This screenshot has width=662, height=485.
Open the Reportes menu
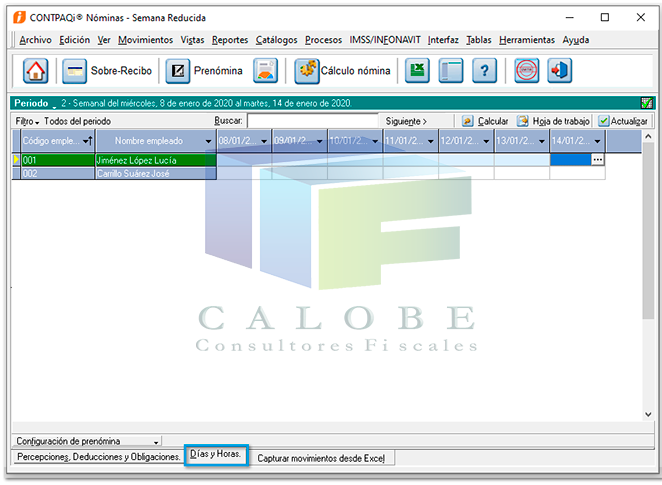(x=230, y=40)
